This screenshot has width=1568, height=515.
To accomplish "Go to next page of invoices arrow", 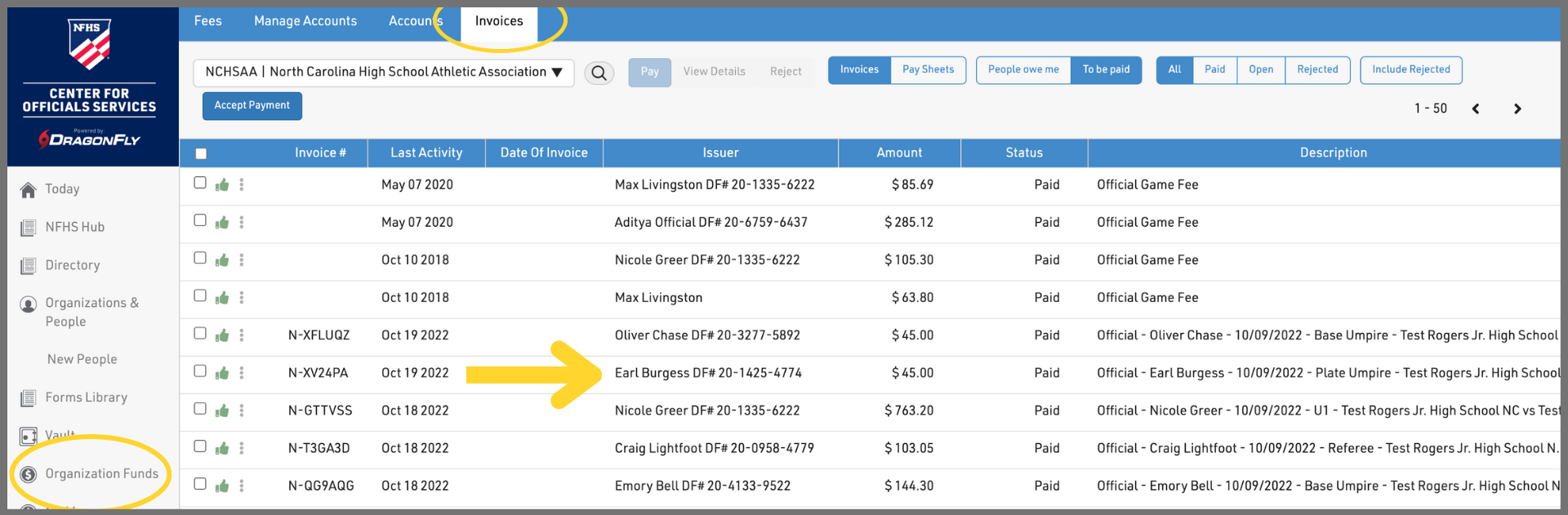I will click(1517, 109).
